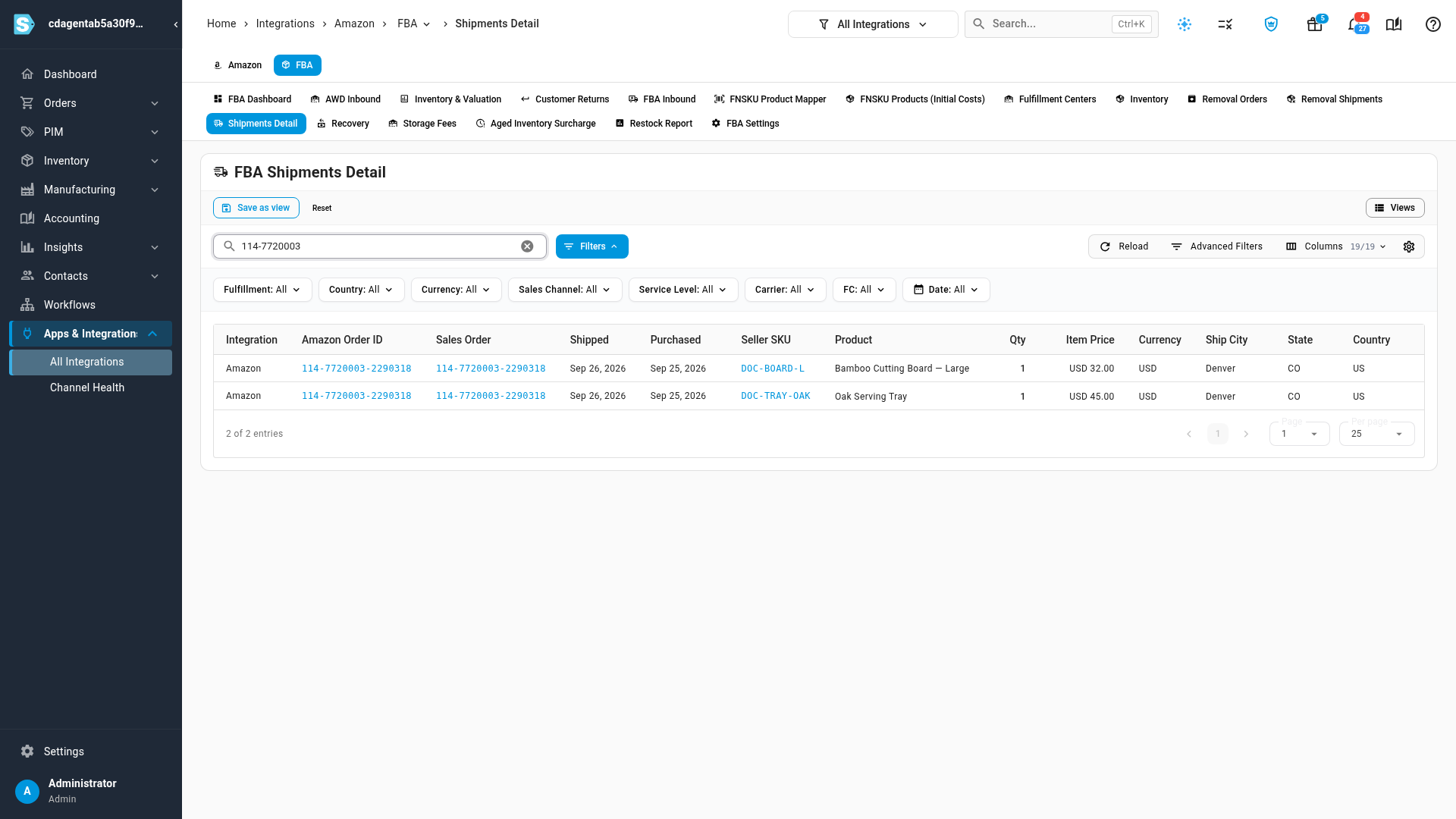The image size is (1456, 819).
Task: Open the Fulfillment: All filter
Action: pyautogui.click(x=262, y=290)
